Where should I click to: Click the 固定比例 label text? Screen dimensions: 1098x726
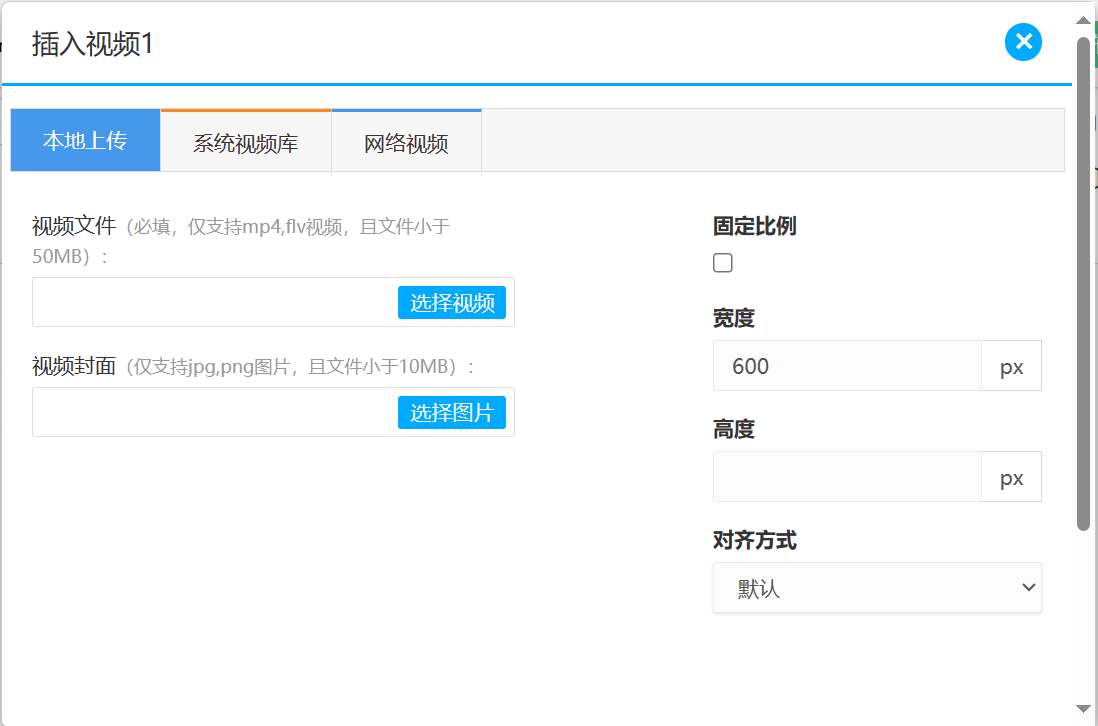754,226
